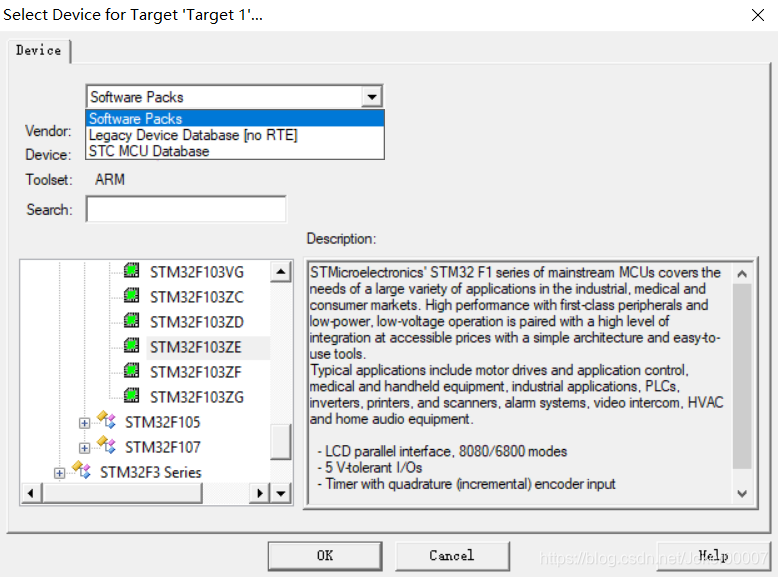The width and height of the screenshot is (778, 577).
Task: Click the Search input field
Action: coord(186,209)
